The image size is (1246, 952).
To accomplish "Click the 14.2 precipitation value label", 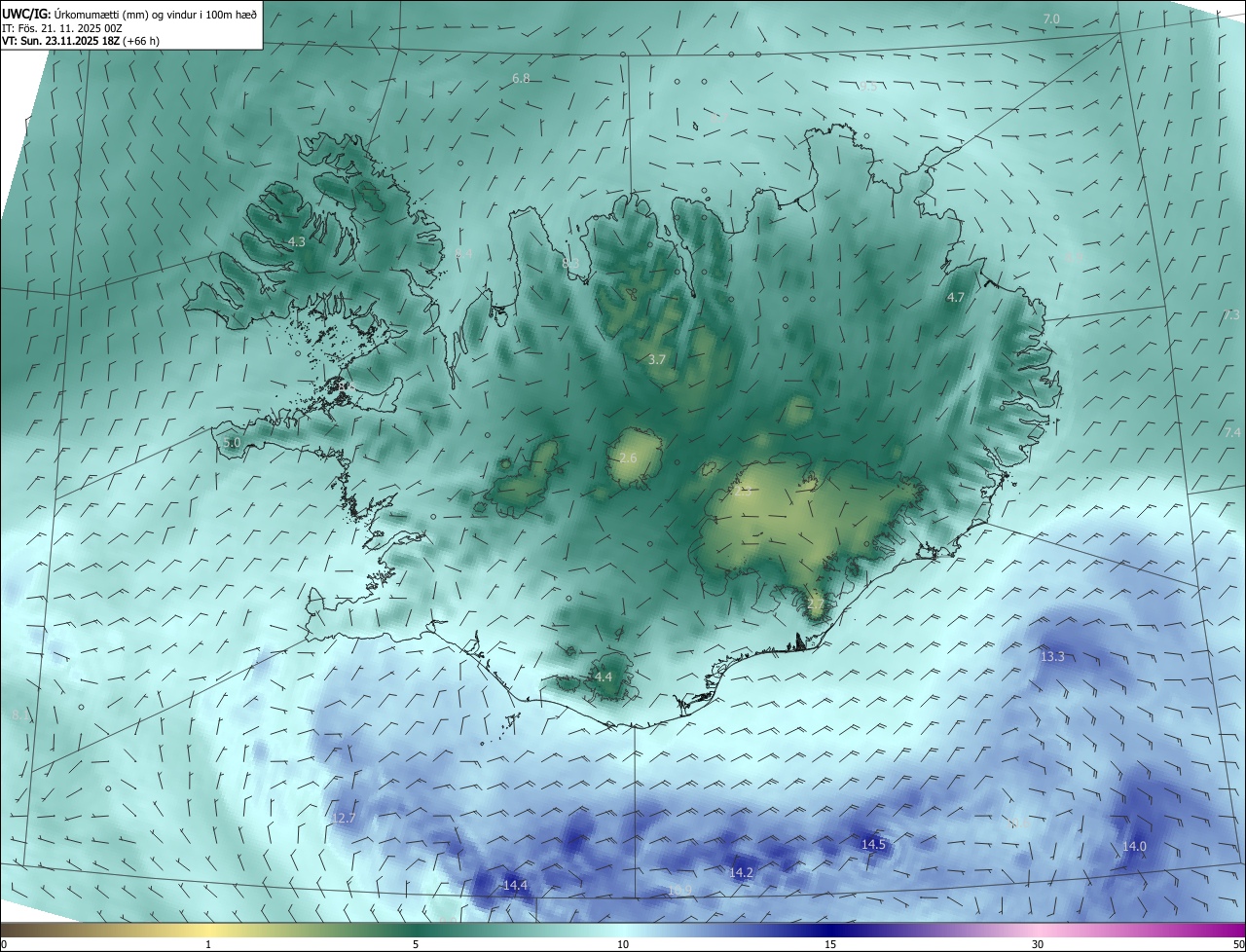I will (741, 872).
